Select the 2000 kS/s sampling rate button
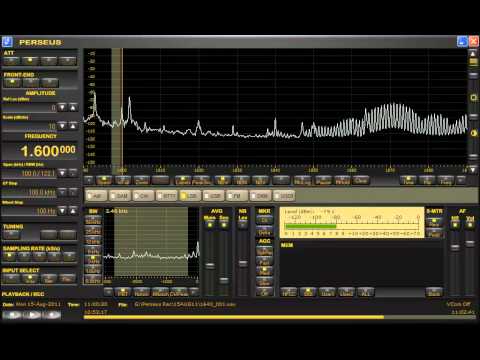The height and width of the screenshot is (360, 480). click(69, 256)
